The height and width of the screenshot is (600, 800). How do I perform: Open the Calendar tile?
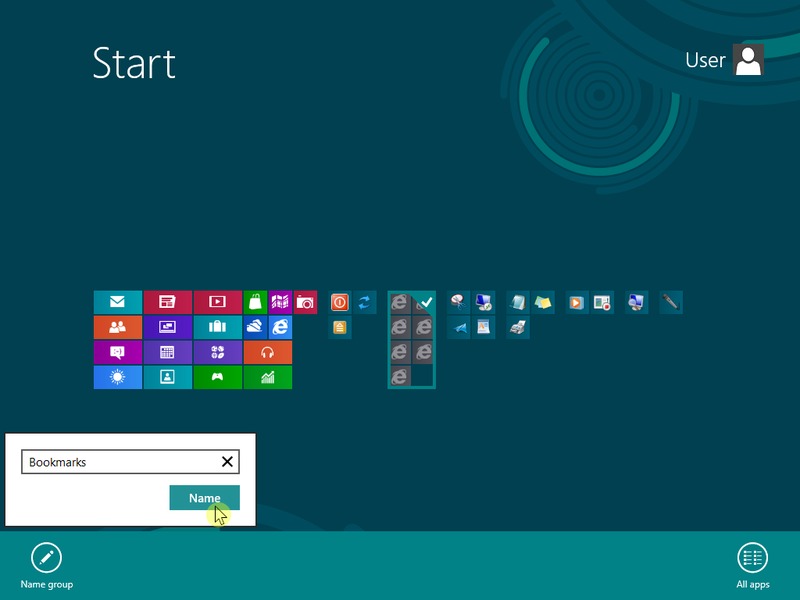pyautogui.click(x=167, y=352)
